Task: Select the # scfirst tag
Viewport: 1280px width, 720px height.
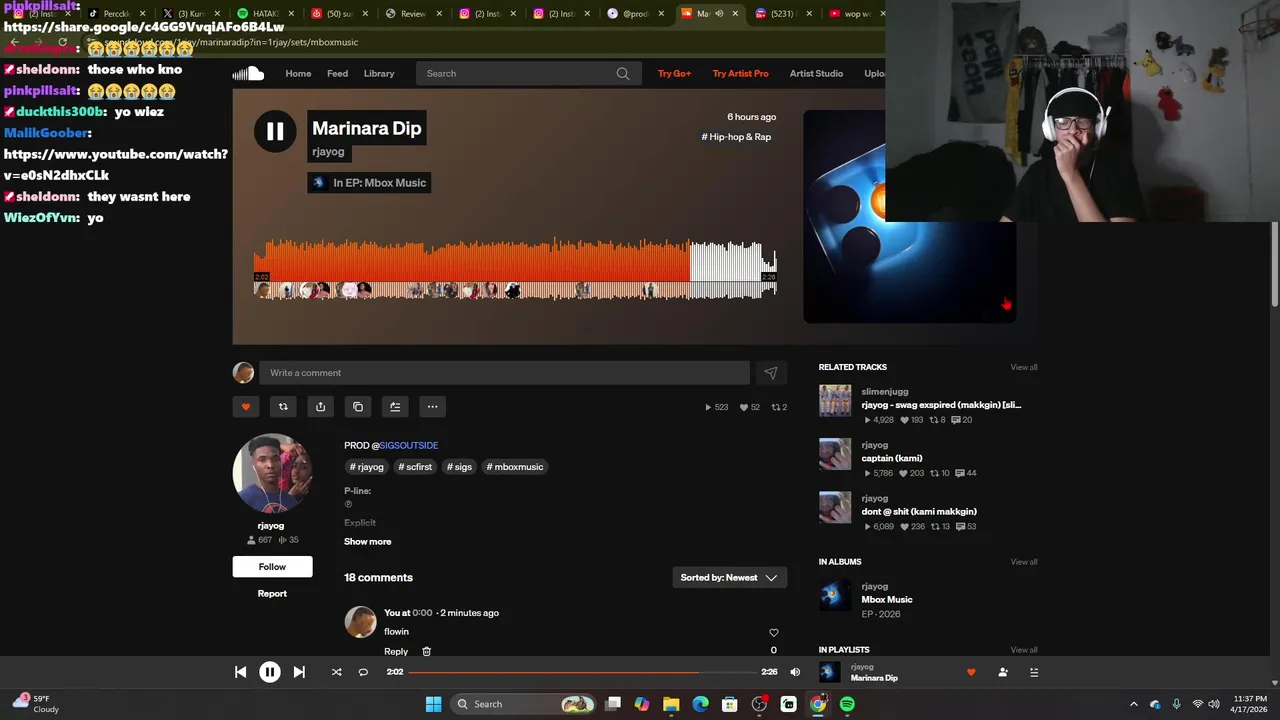Action: pyautogui.click(x=415, y=467)
